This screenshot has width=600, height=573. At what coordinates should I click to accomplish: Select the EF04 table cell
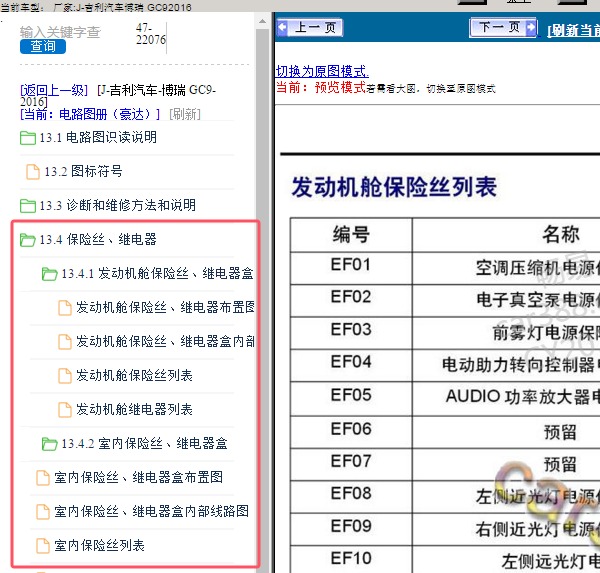click(x=351, y=365)
